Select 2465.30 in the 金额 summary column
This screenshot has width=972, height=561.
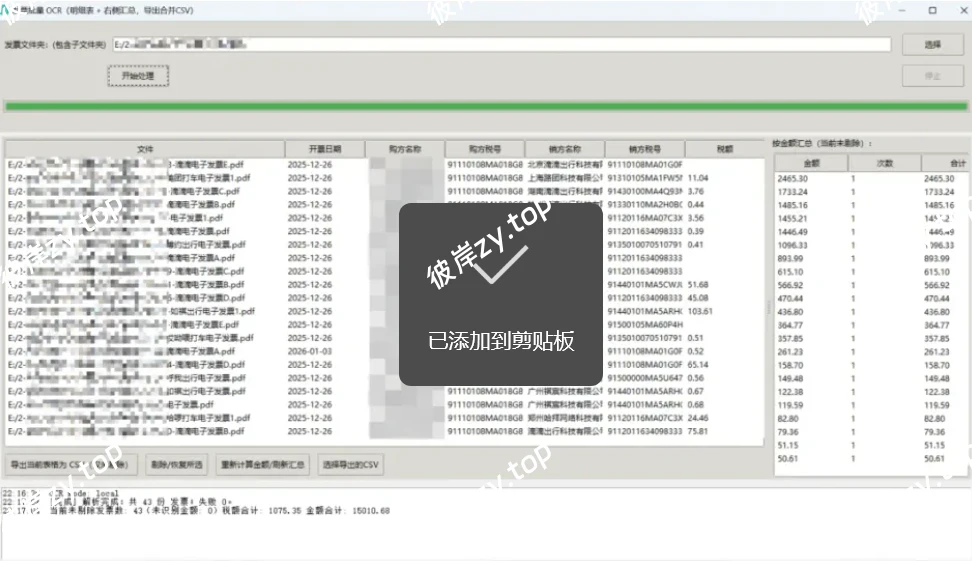tap(792, 179)
